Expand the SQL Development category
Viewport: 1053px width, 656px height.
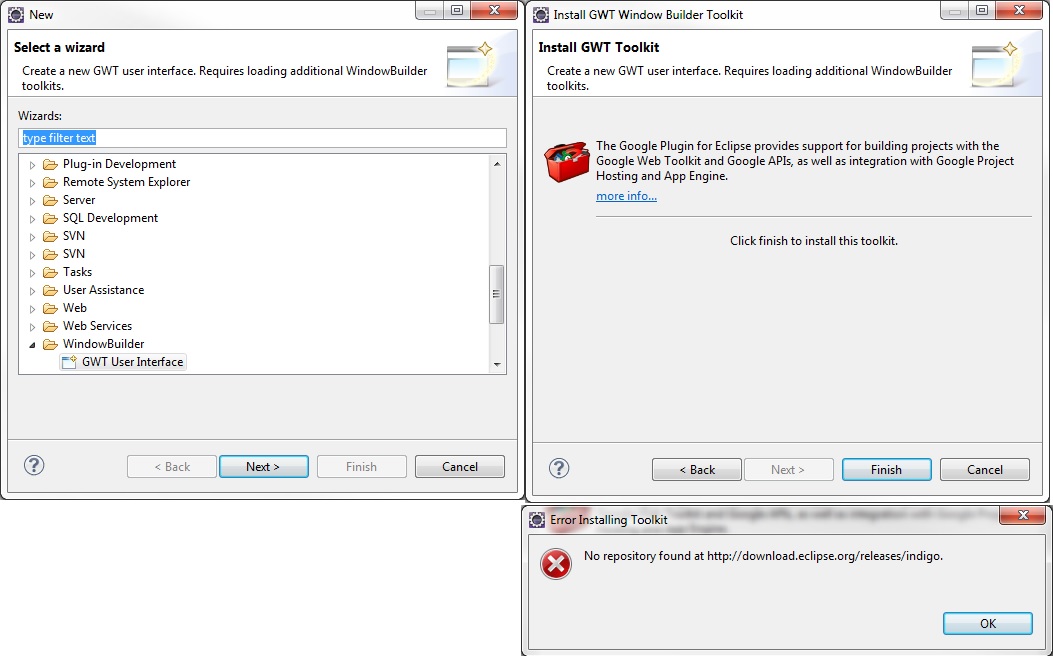coord(32,219)
